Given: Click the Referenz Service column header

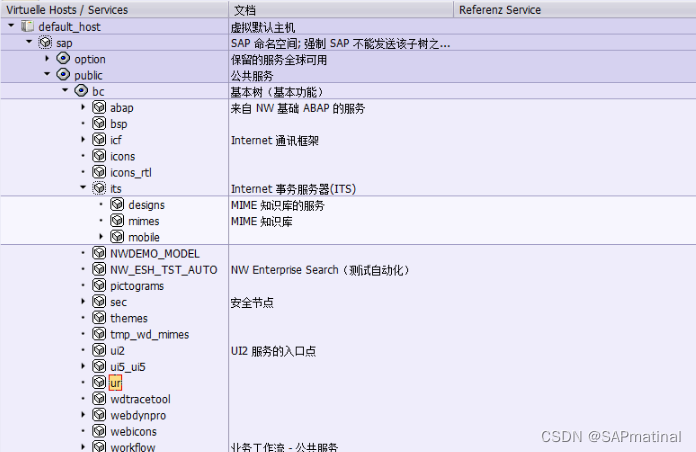Looking at the screenshot, I should click(x=575, y=9).
